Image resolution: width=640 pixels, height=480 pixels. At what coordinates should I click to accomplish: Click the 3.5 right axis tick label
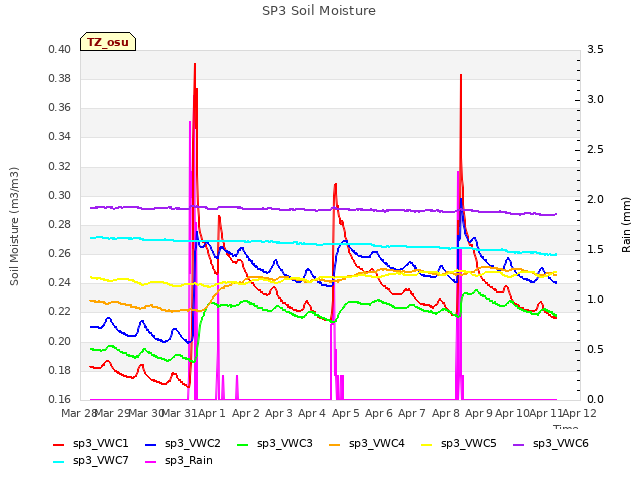coord(595,49)
